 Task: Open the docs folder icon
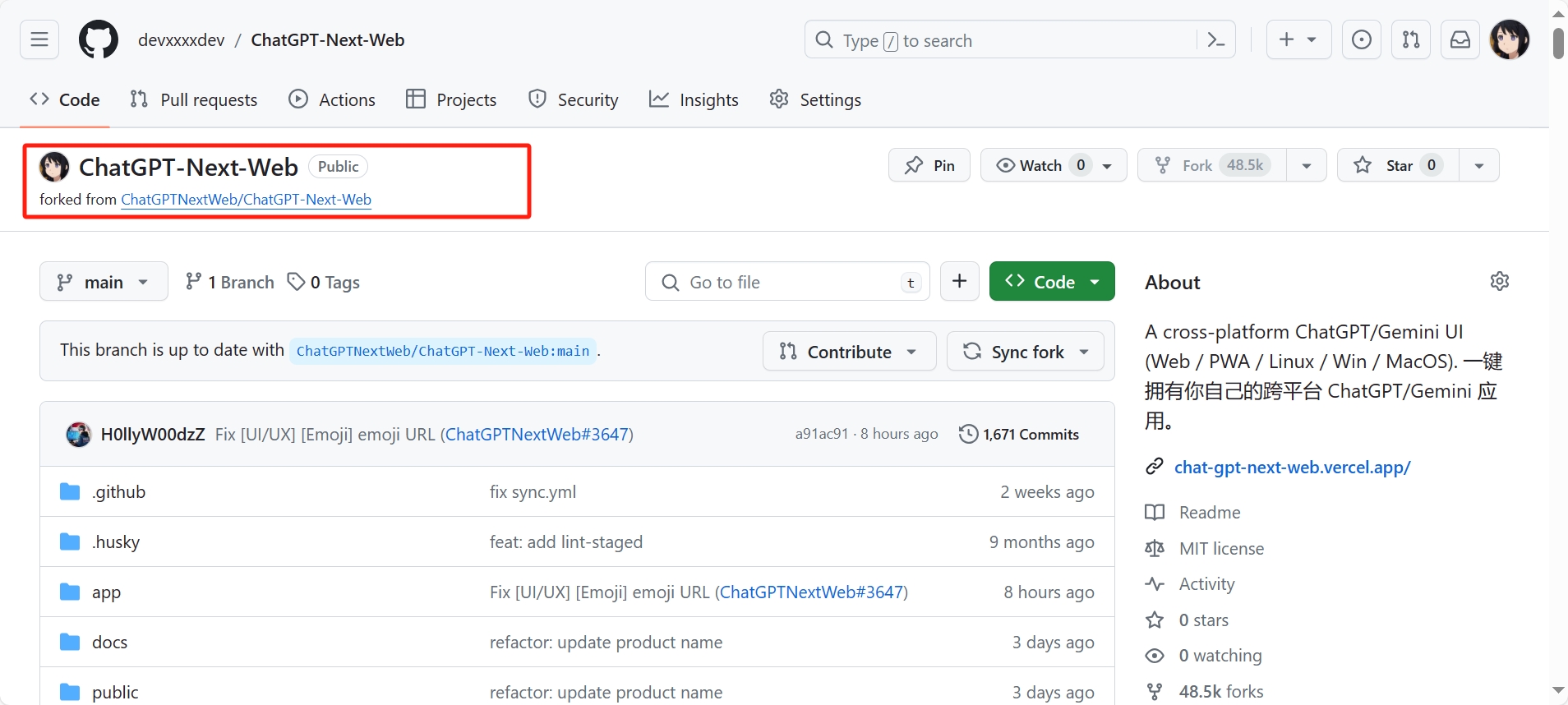[70, 642]
